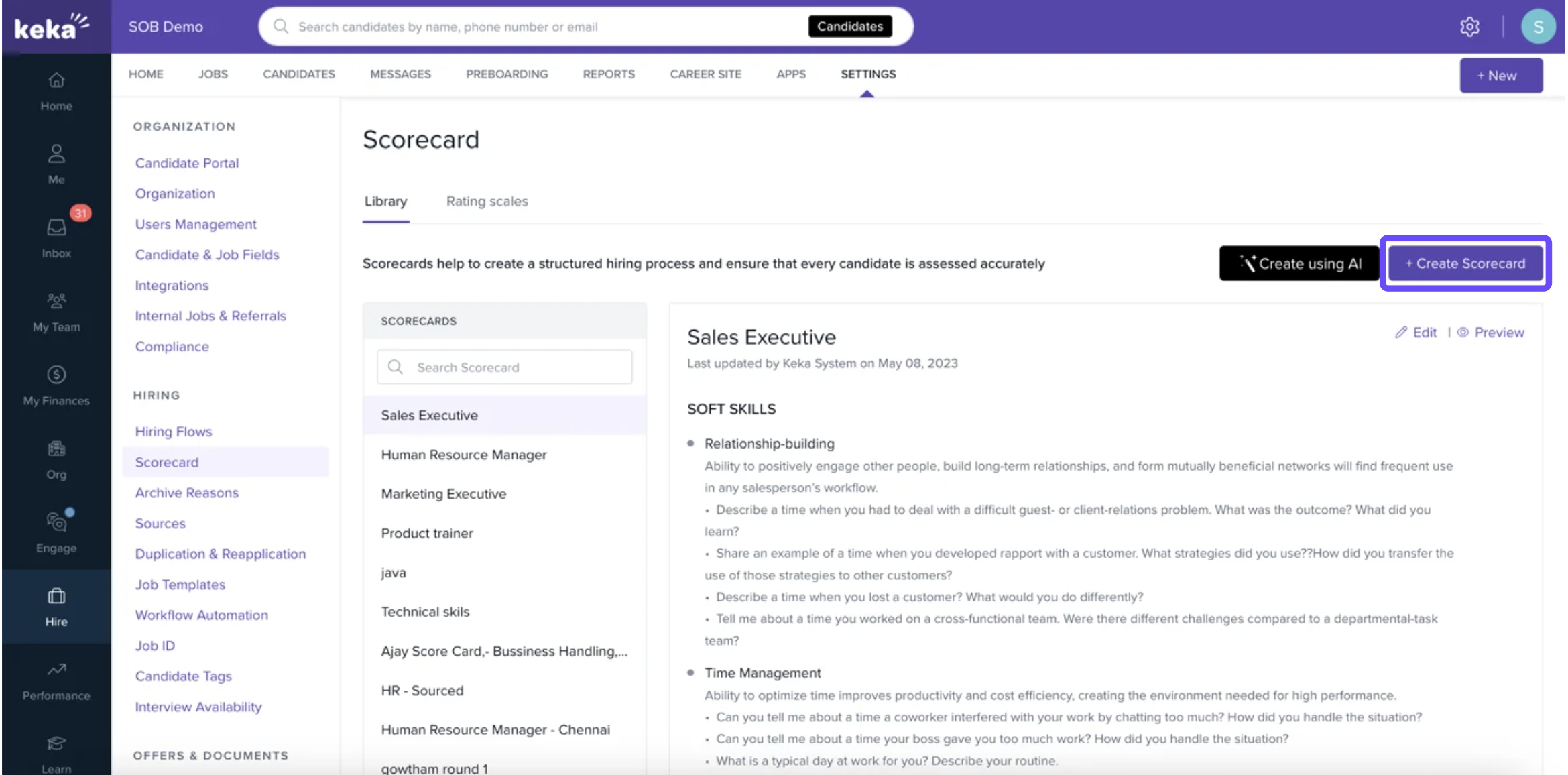The width and height of the screenshot is (1568, 775).
Task: Open the Me person icon
Action: click(x=56, y=154)
